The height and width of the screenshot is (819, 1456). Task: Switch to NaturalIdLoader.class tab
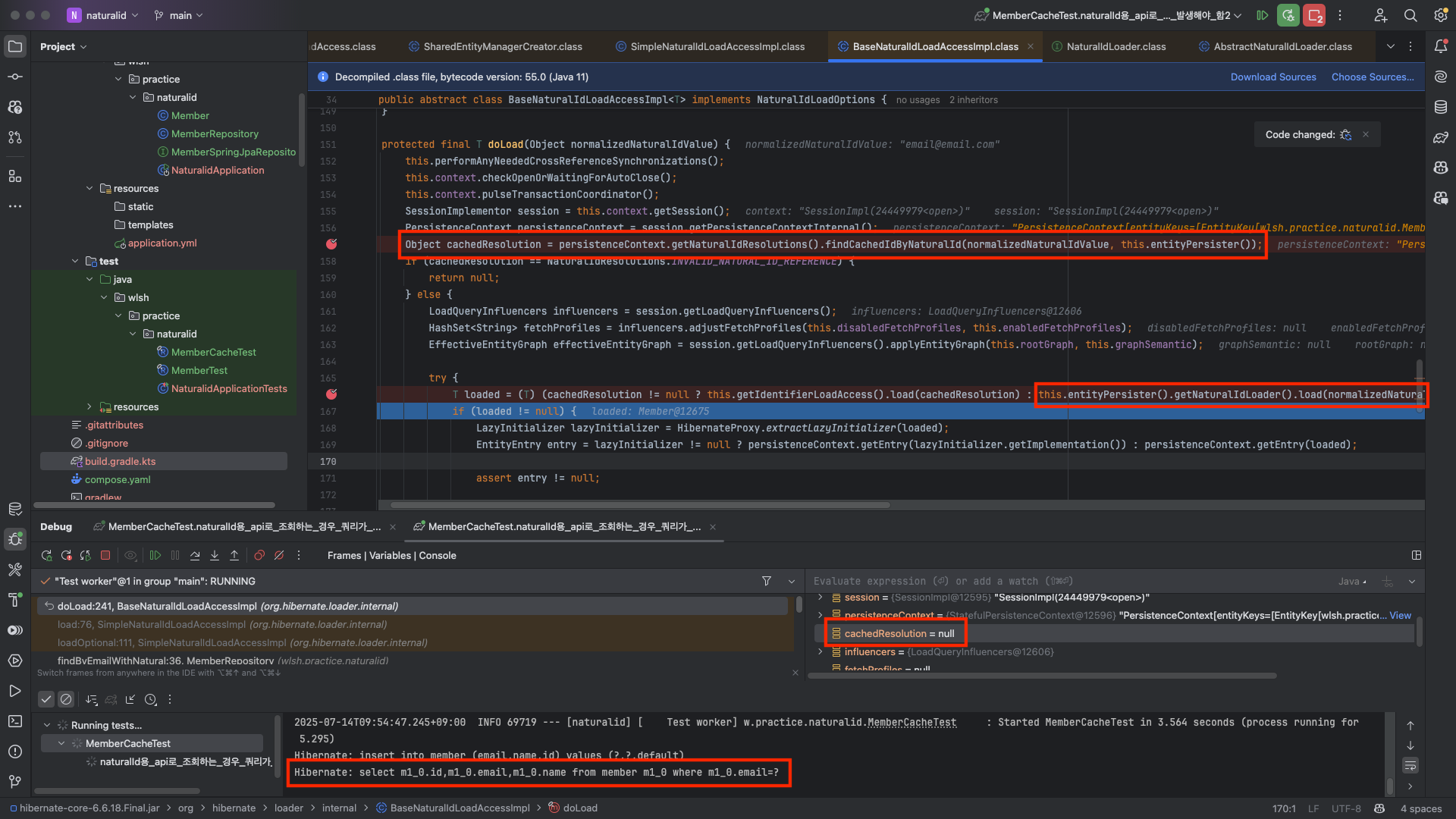coord(1109,47)
